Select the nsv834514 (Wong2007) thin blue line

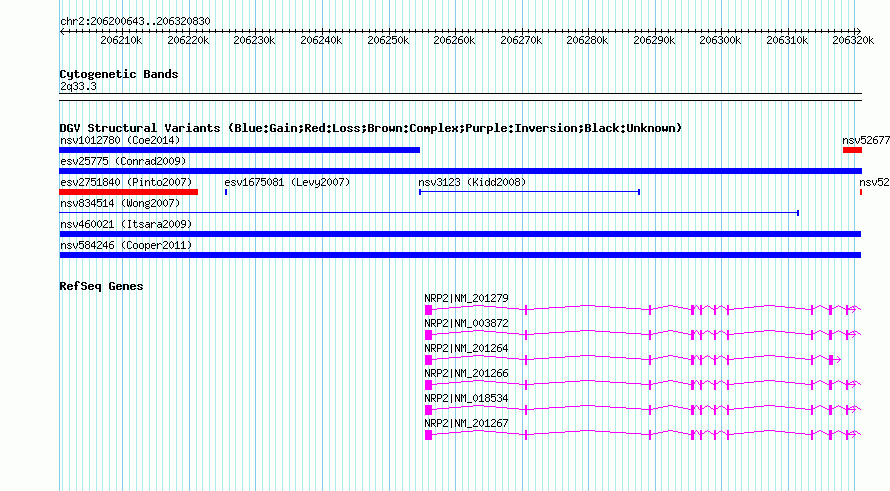[429, 213]
